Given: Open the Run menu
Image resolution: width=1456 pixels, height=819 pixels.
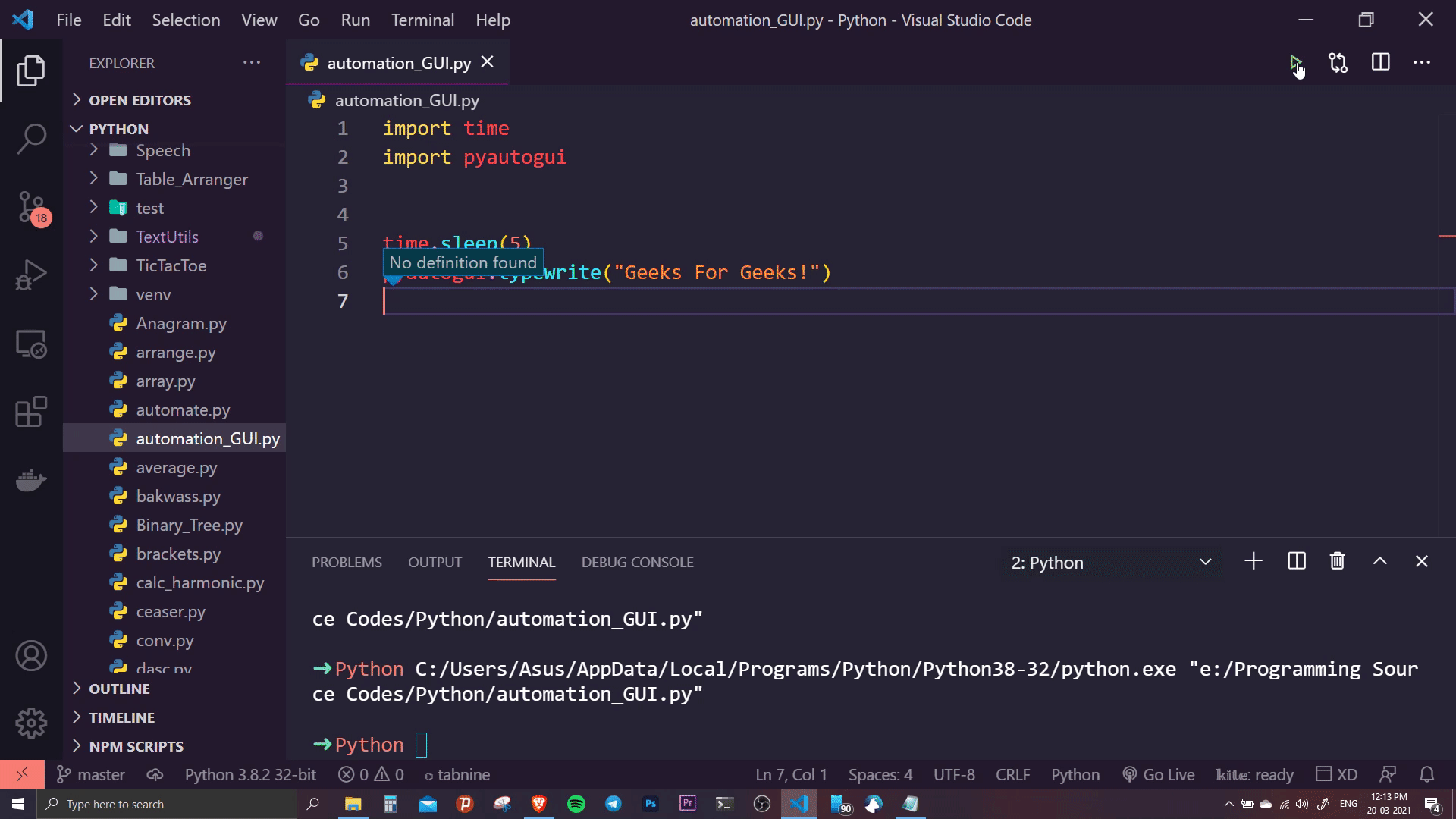Looking at the screenshot, I should 355,20.
